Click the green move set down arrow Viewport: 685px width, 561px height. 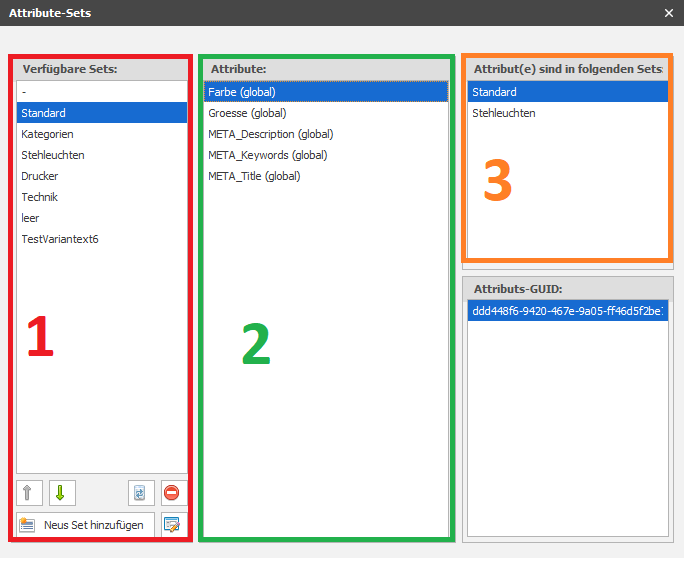click(x=62, y=494)
